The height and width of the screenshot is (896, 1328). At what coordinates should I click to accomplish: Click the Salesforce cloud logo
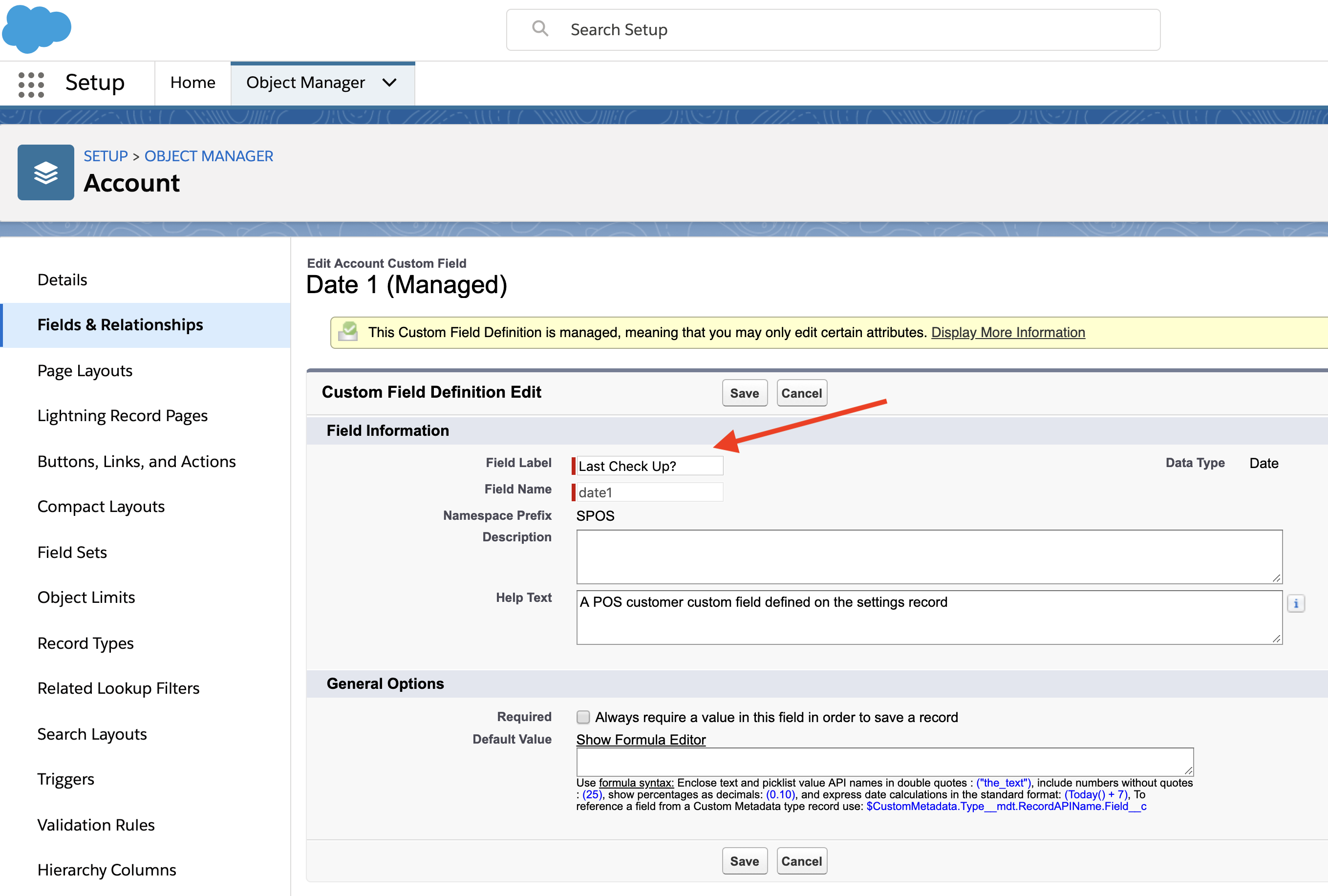tap(37, 28)
